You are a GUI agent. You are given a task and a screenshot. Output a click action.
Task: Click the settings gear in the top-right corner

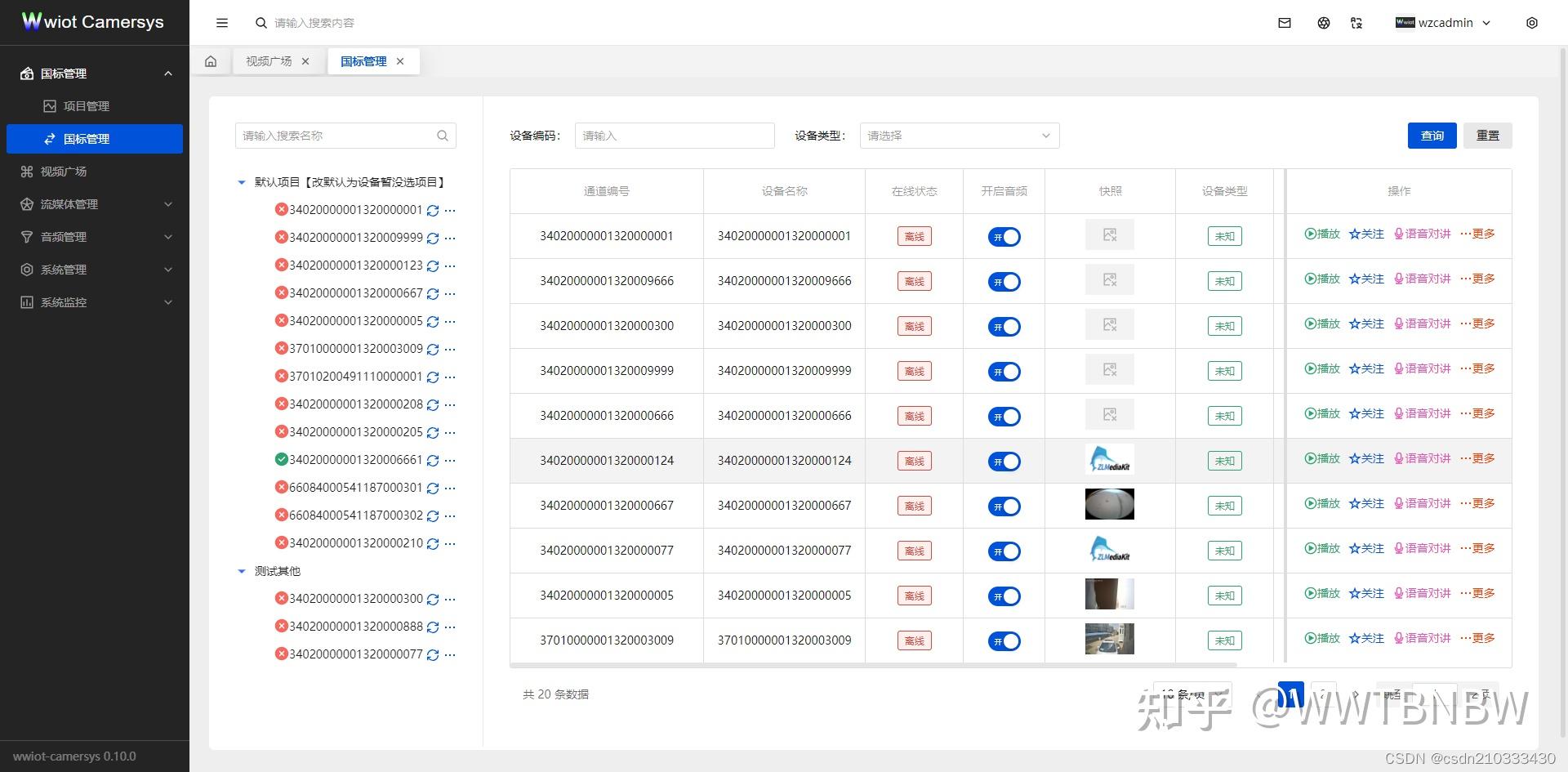click(x=1532, y=23)
